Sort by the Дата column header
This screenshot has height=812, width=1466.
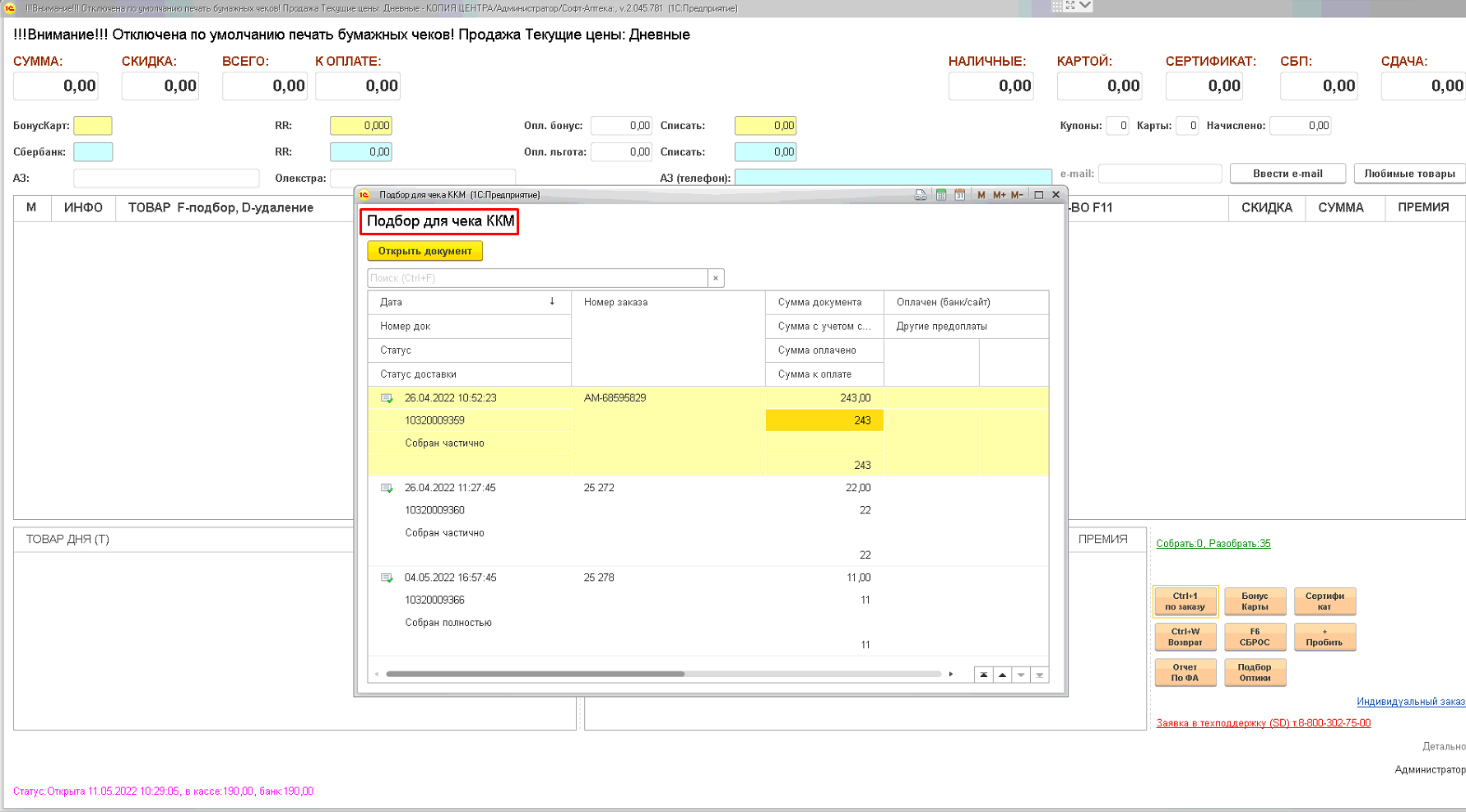[x=469, y=302]
